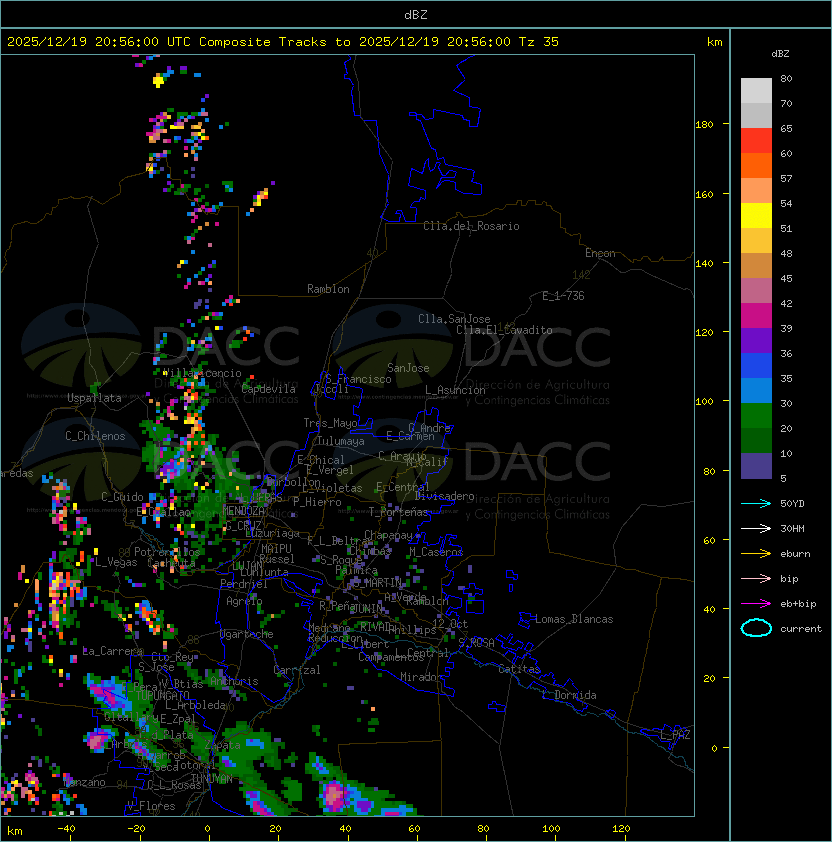
Task: Click the magenta eb+bip arrow in legend
Action: tap(756, 604)
